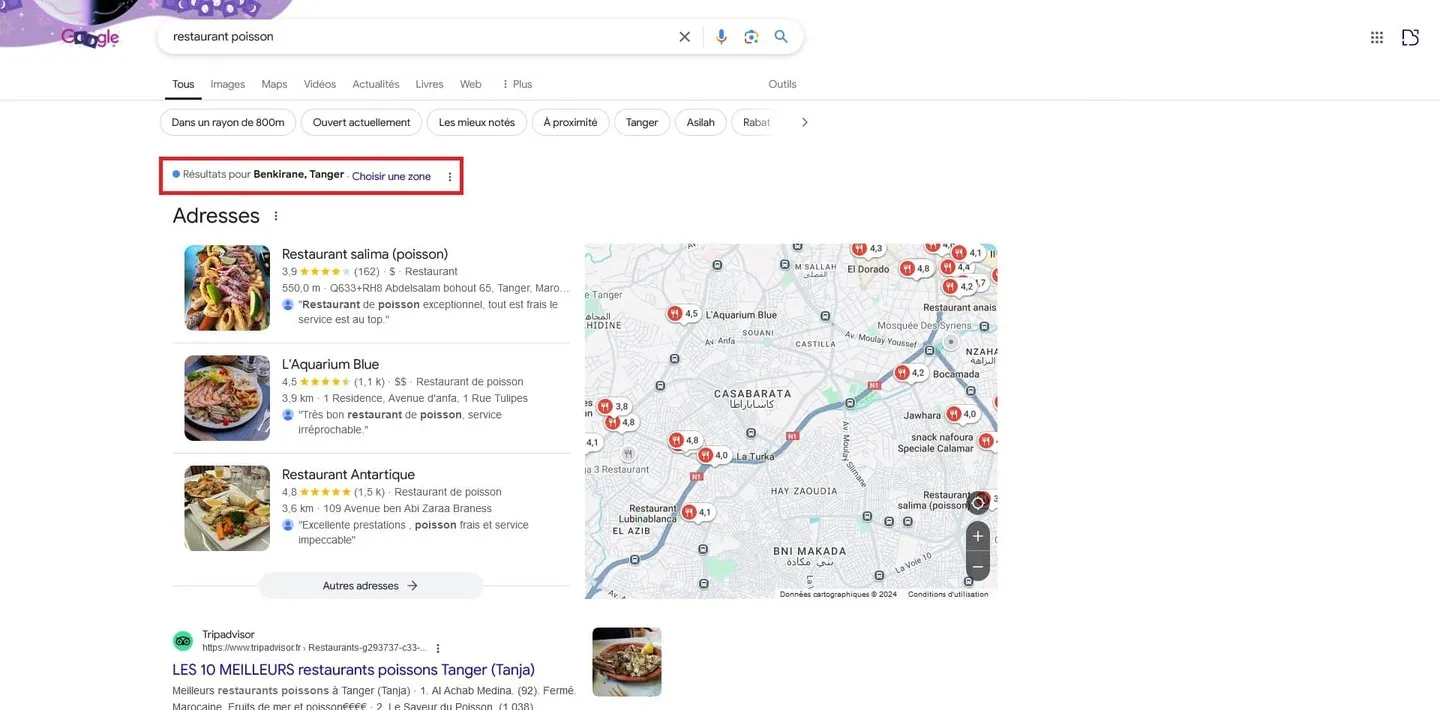Click into the 'restaurant poisson' search field

coord(420,37)
